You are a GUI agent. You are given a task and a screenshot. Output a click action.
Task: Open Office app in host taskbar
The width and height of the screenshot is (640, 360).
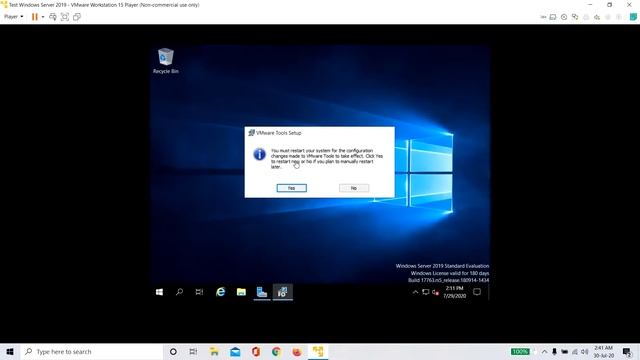256,351
